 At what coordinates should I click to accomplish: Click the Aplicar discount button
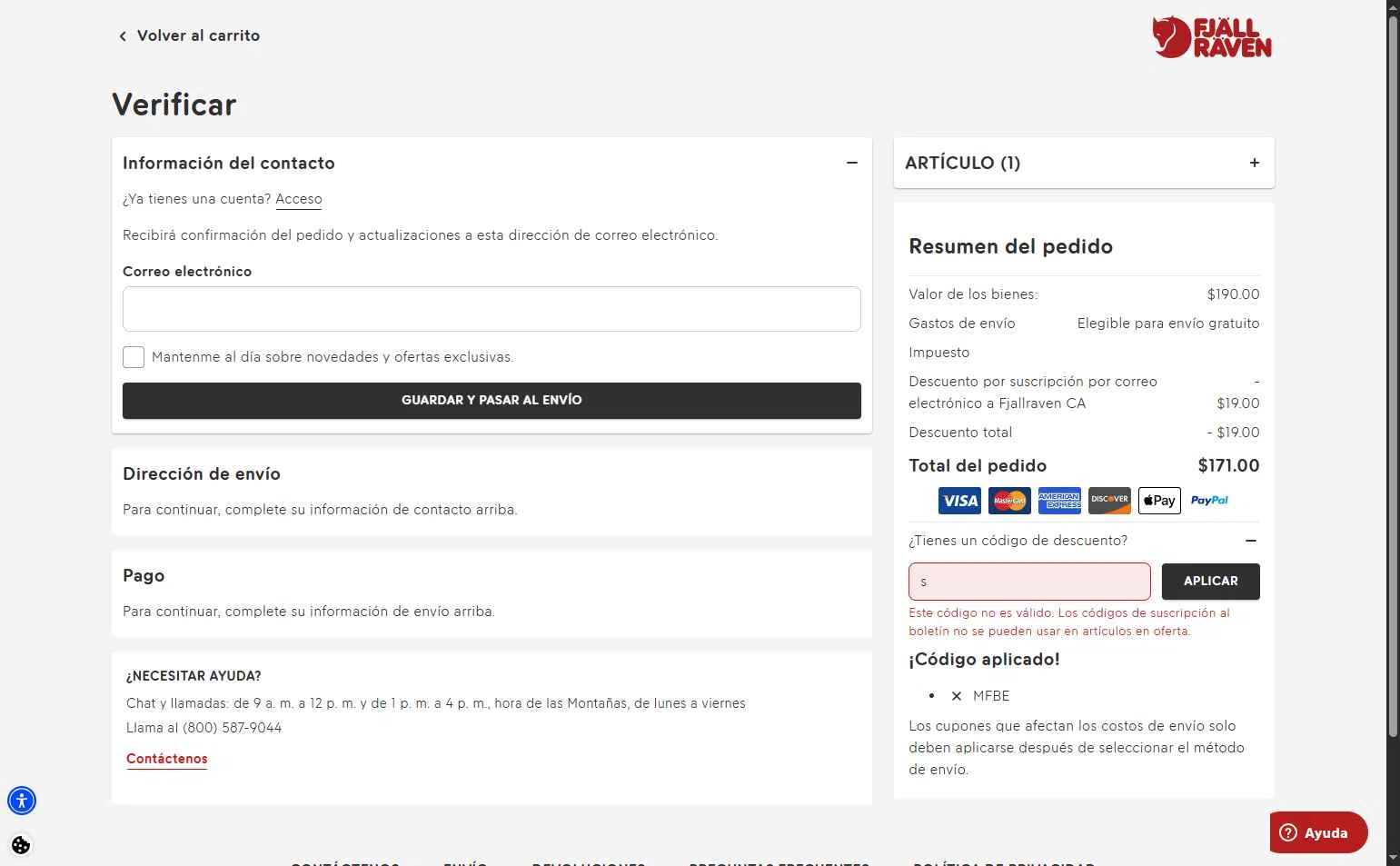tap(1210, 582)
